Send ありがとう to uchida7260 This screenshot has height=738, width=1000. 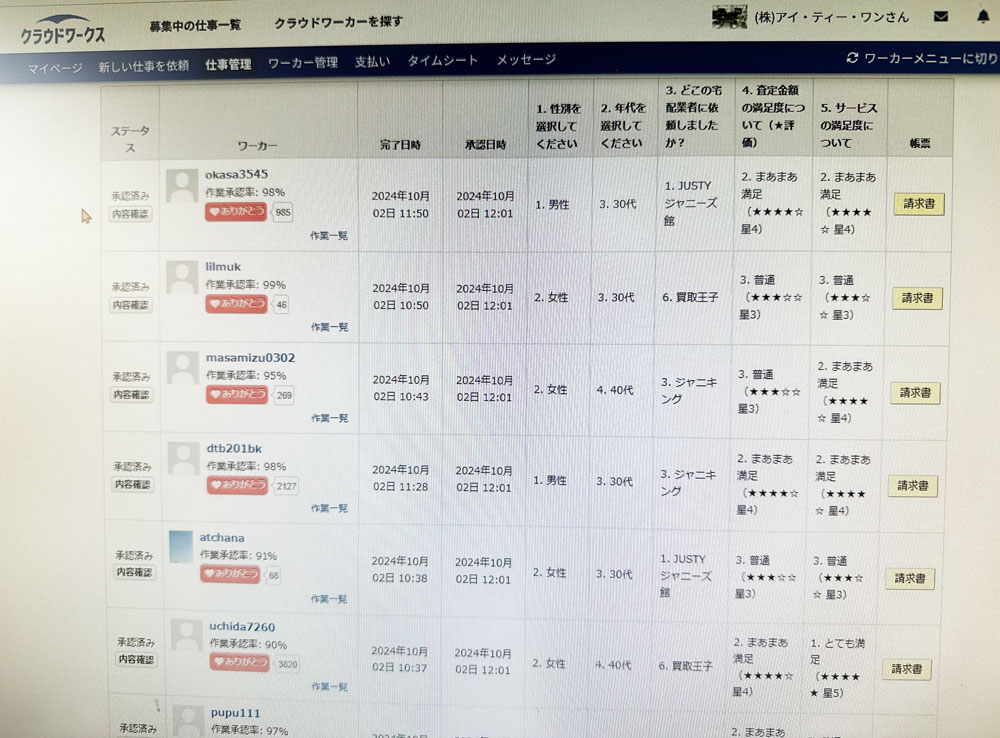click(240, 661)
